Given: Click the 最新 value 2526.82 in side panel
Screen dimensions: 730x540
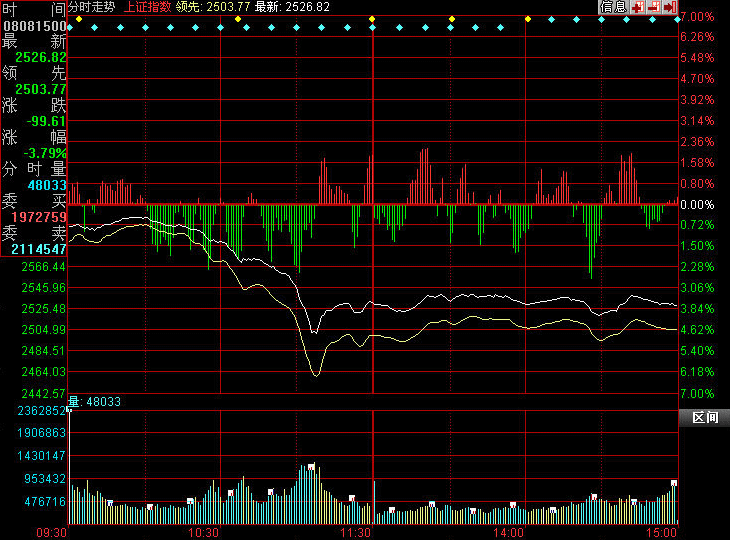Looking at the screenshot, I should [x=40, y=57].
